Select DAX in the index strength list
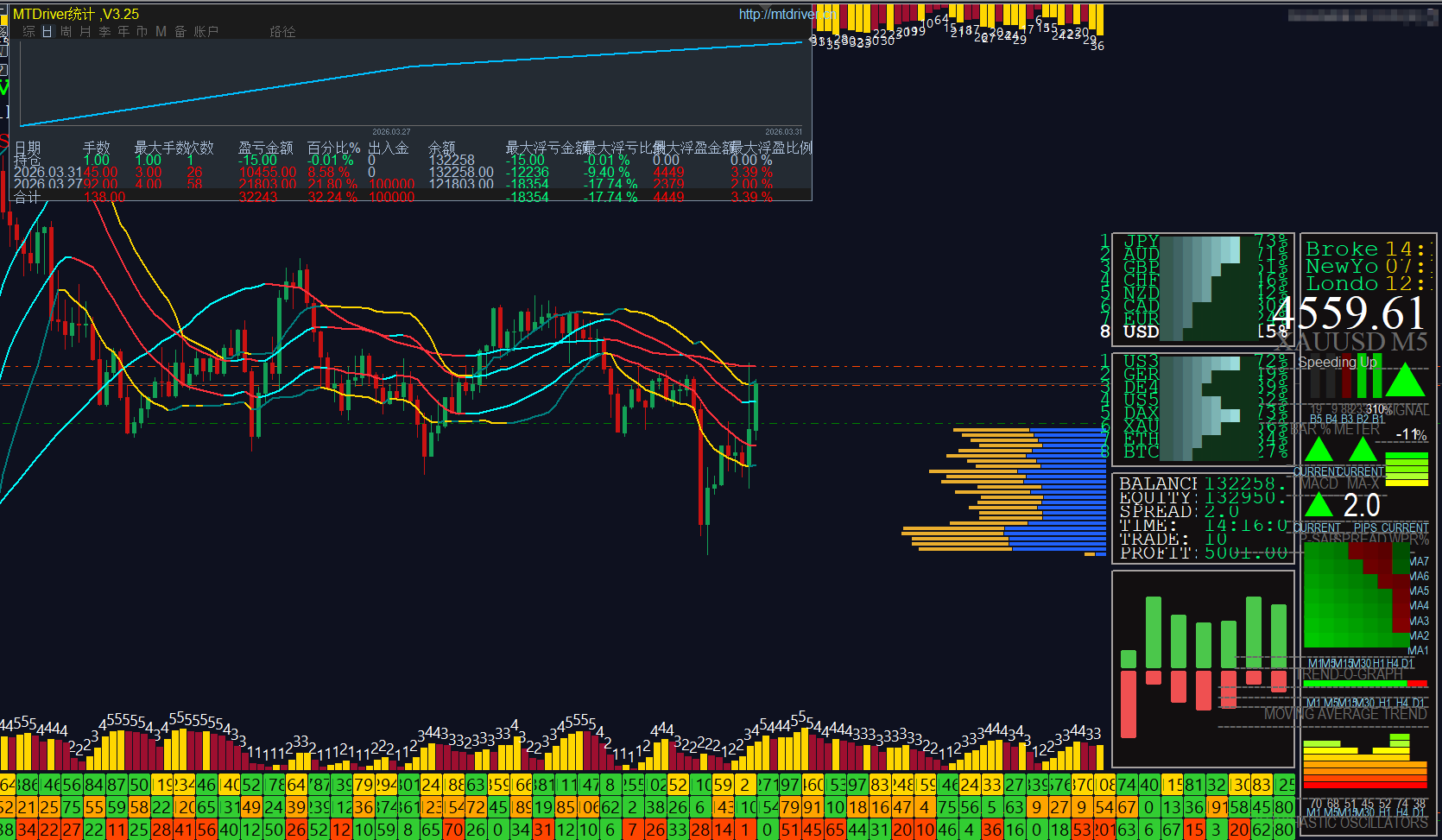1442x840 pixels. (1141, 413)
